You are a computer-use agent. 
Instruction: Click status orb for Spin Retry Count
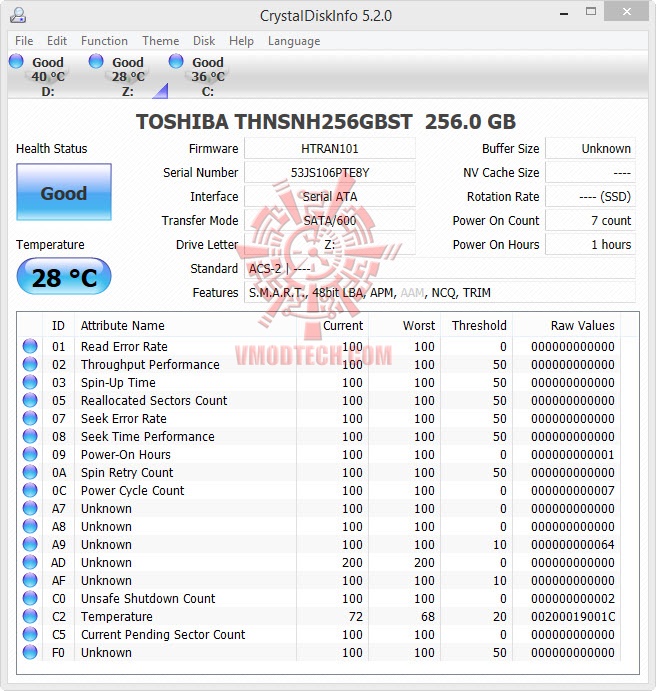(x=30, y=472)
